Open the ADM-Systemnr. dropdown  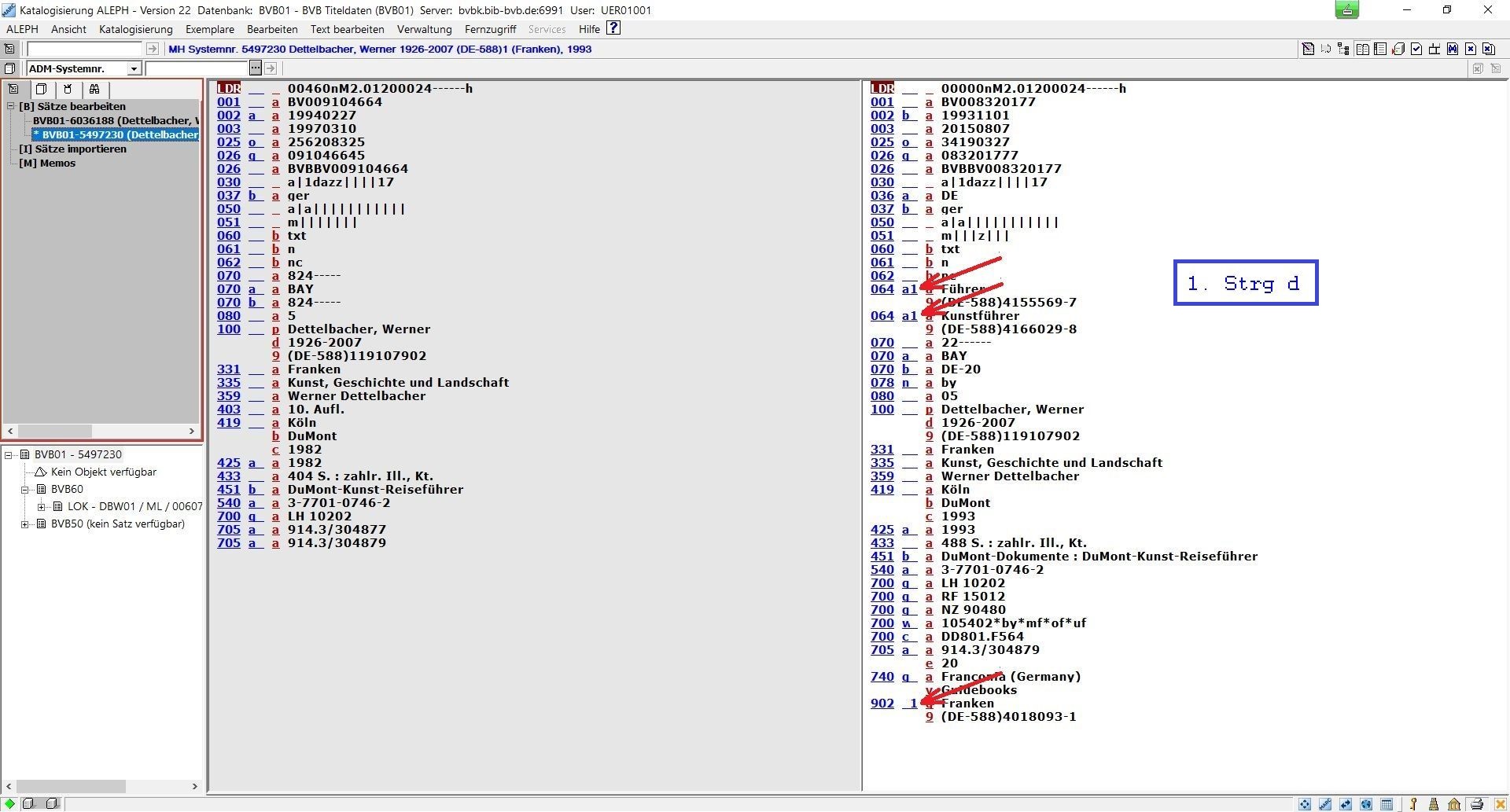(x=134, y=68)
